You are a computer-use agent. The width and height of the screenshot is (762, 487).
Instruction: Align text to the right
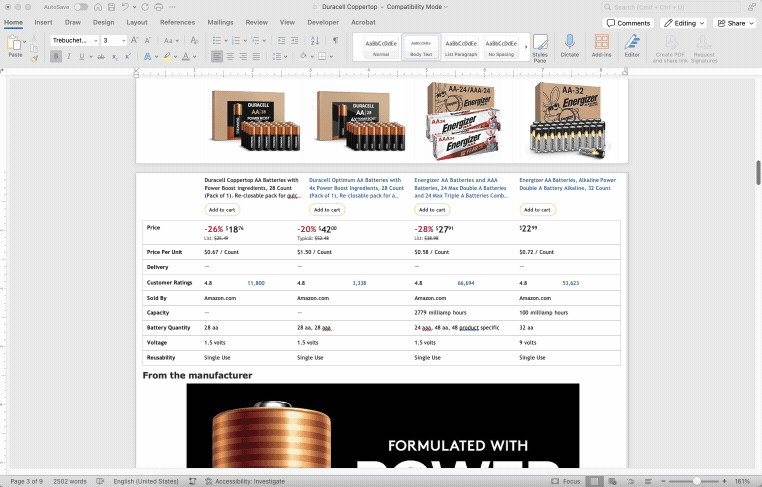click(x=243, y=57)
